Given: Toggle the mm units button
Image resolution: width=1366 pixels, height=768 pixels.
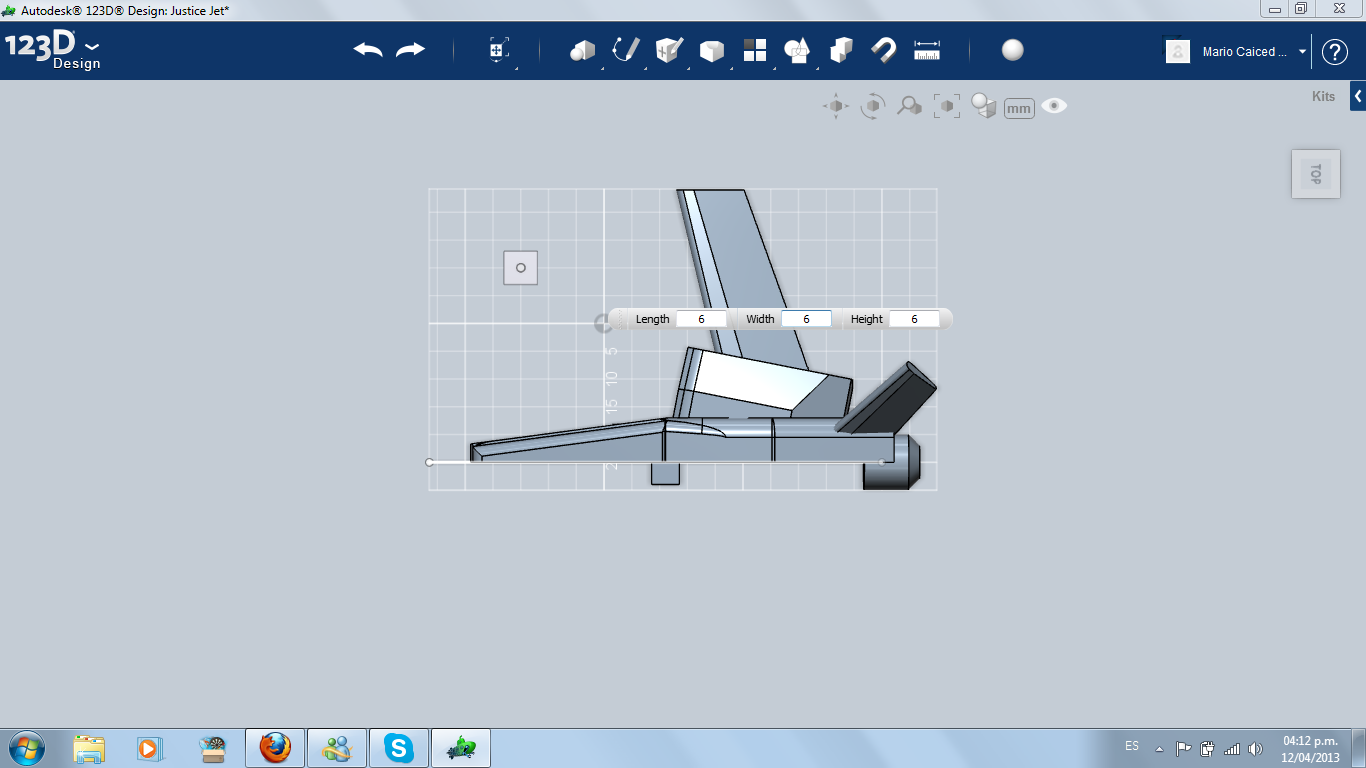Looking at the screenshot, I should pyautogui.click(x=1019, y=108).
